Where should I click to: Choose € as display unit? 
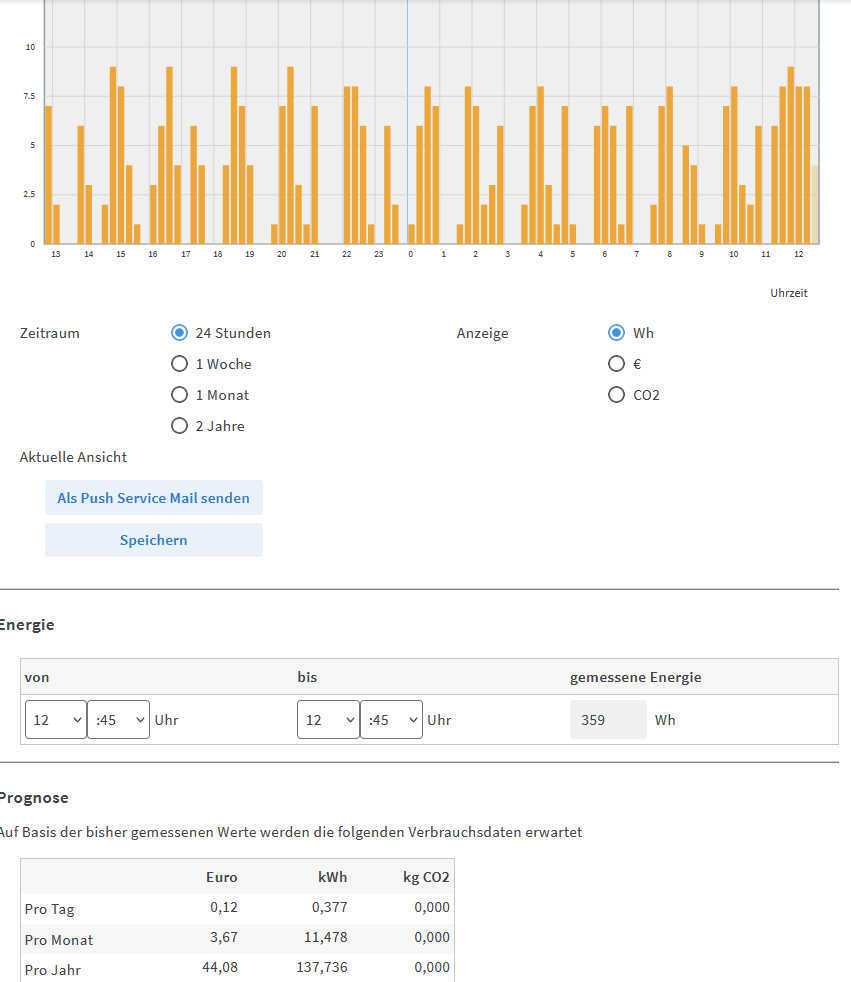point(616,364)
